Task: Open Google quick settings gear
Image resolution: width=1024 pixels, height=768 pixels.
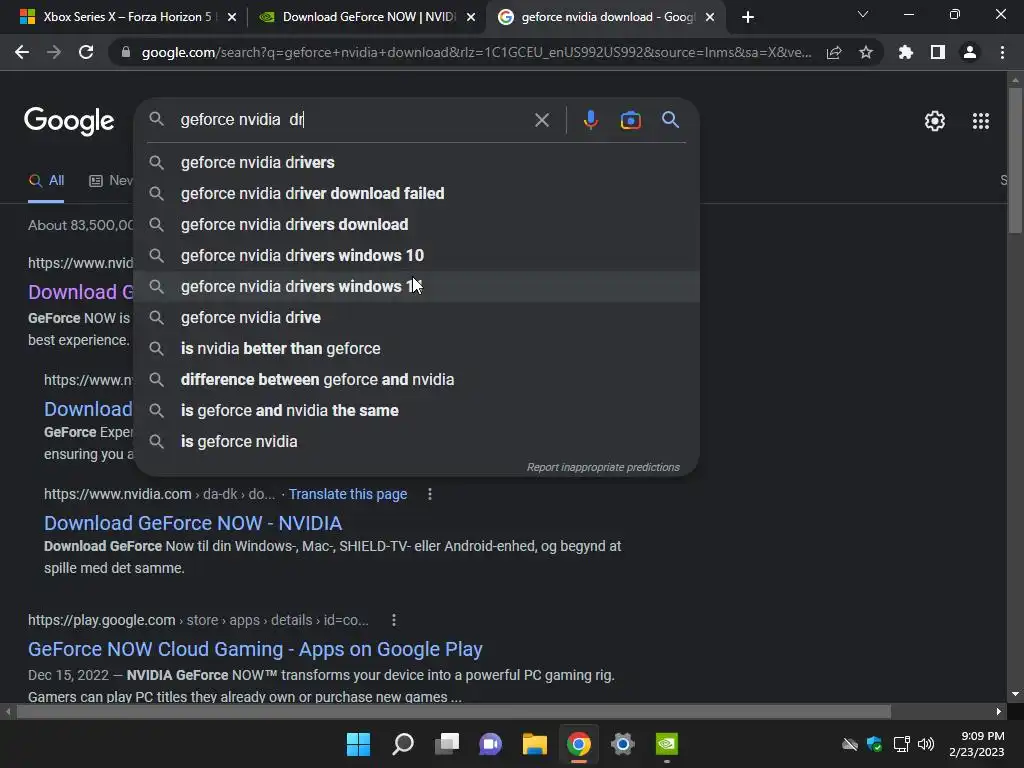Action: coord(935,121)
